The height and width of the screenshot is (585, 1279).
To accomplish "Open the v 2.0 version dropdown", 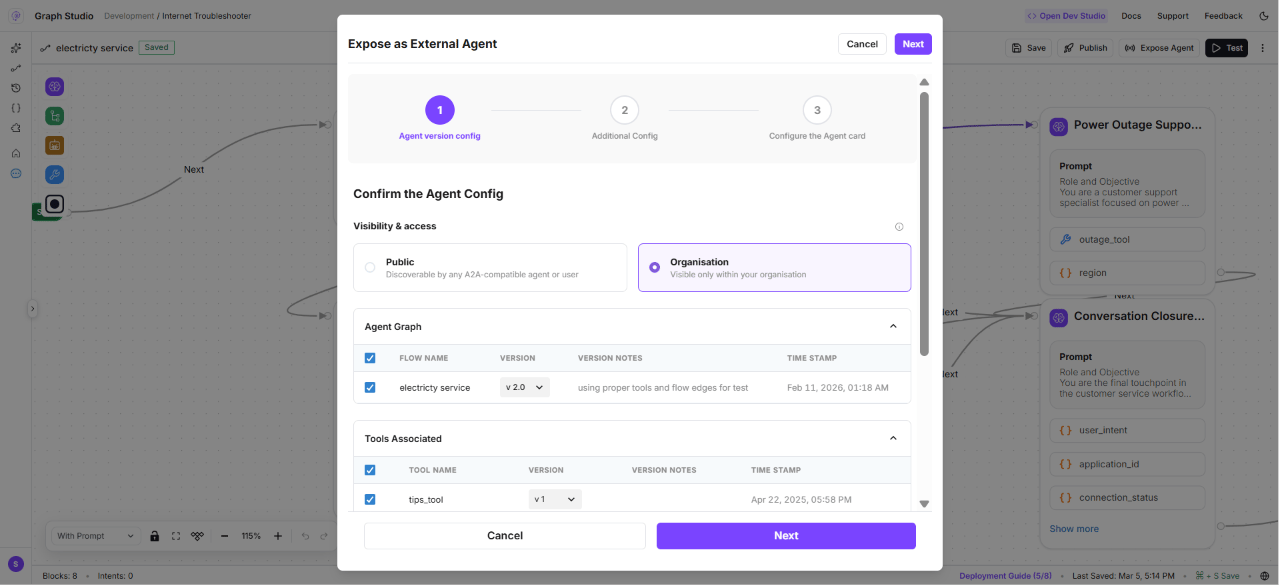I will click(525, 387).
